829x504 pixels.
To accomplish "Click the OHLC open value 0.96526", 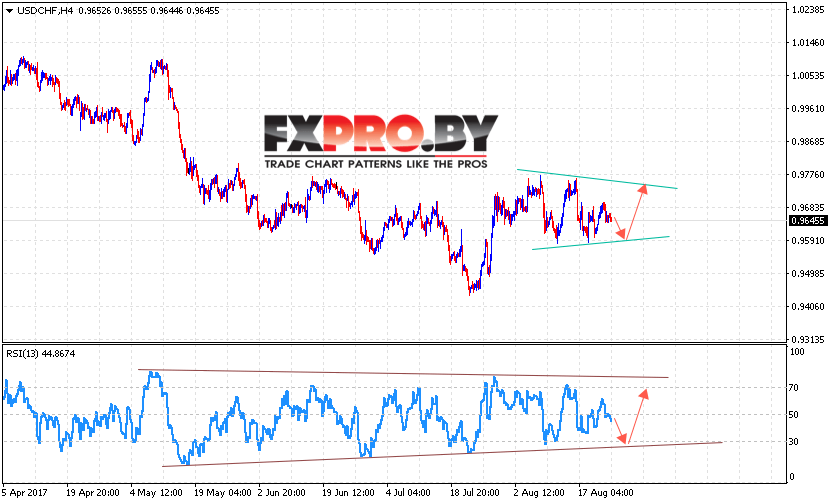I will coord(95,11).
